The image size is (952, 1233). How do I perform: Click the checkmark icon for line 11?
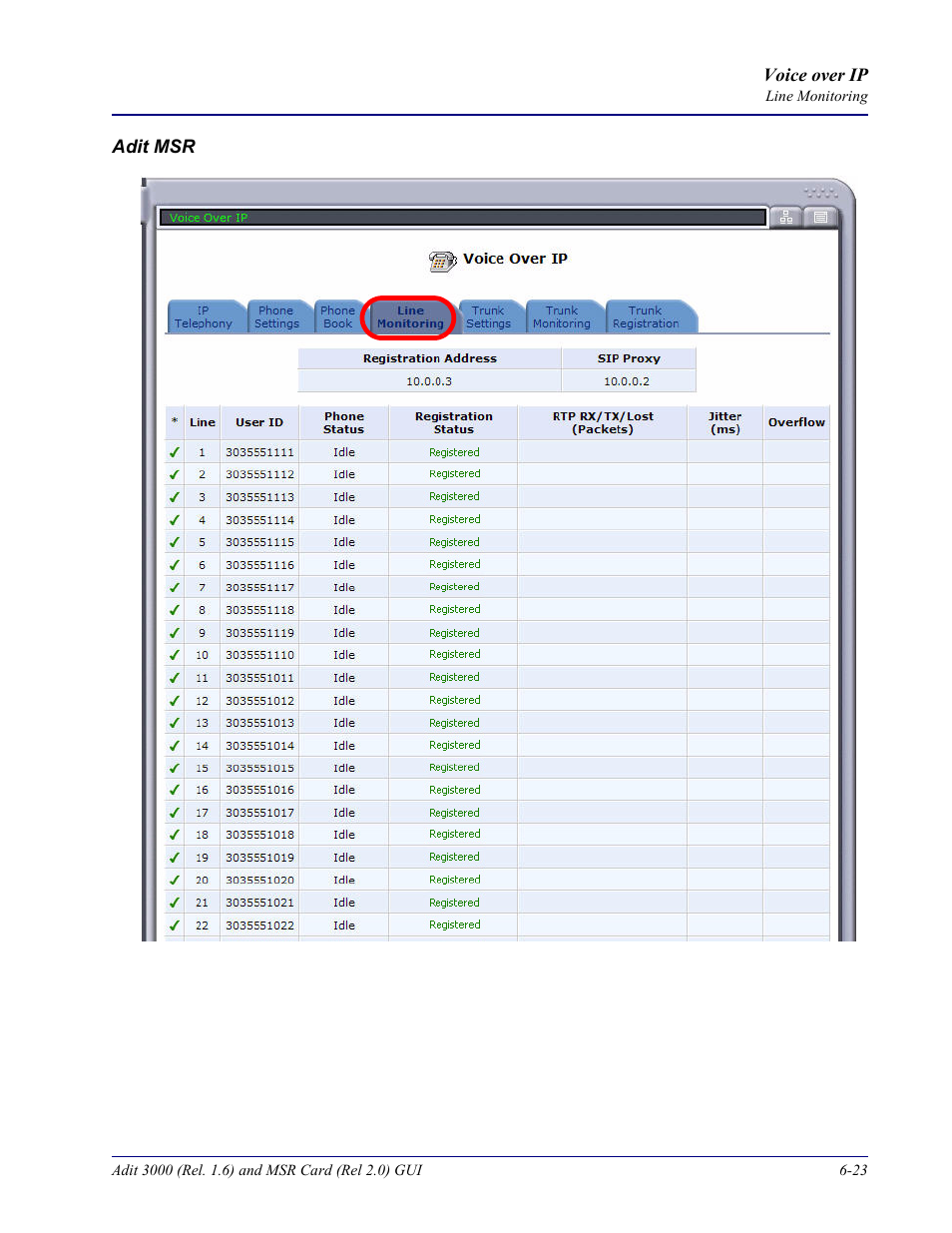pos(175,678)
